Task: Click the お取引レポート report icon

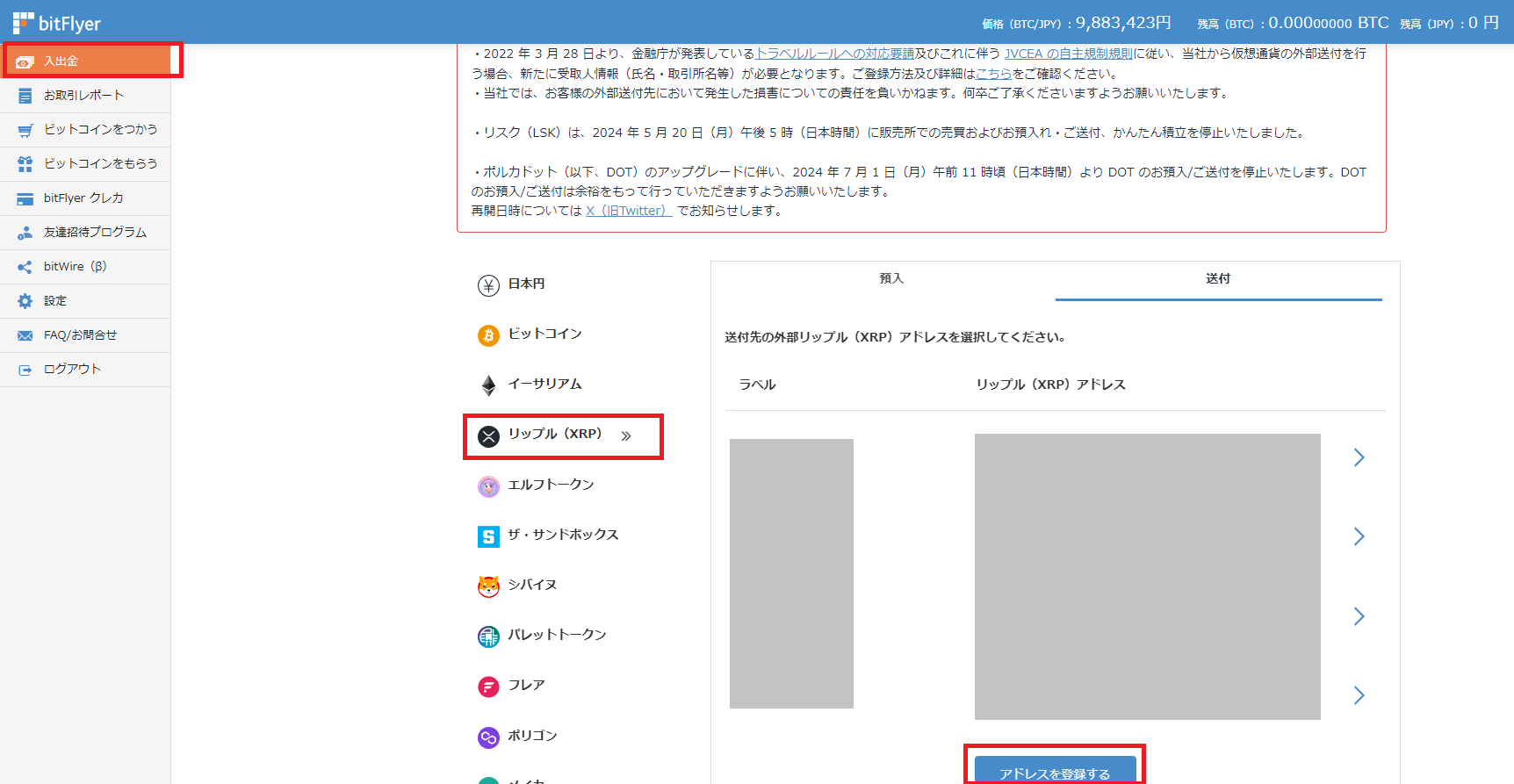Action: [25, 96]
